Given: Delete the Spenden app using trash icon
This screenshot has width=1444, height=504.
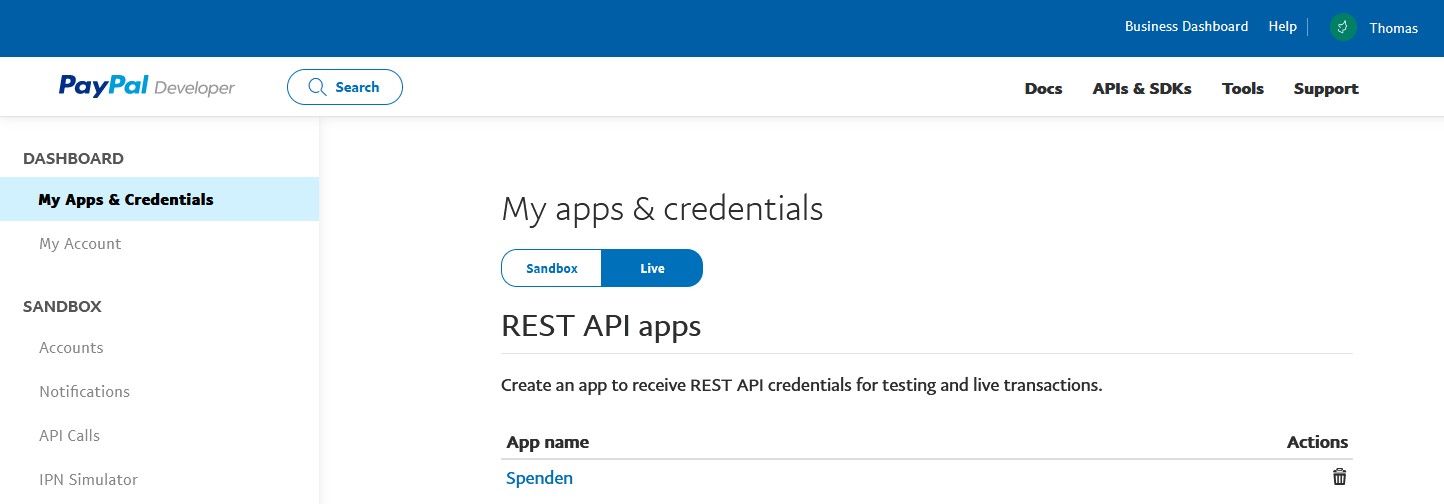Looking at the screenshot, I should point(1339,478).
